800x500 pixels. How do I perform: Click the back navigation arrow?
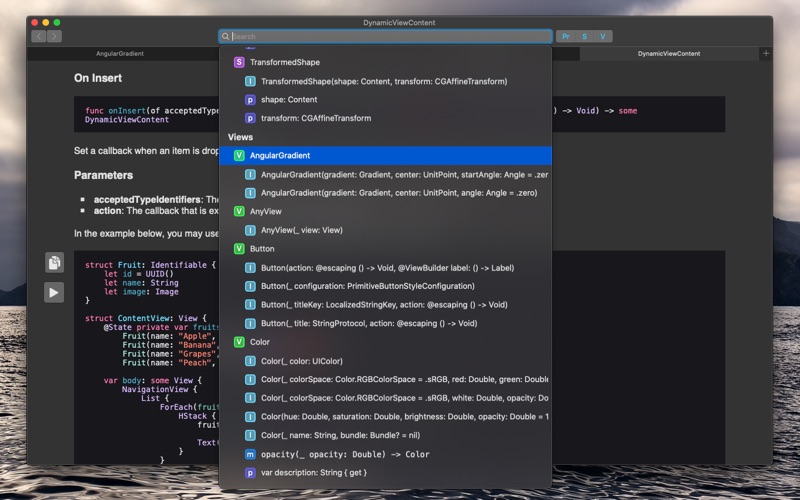click(x=38, y=36)
